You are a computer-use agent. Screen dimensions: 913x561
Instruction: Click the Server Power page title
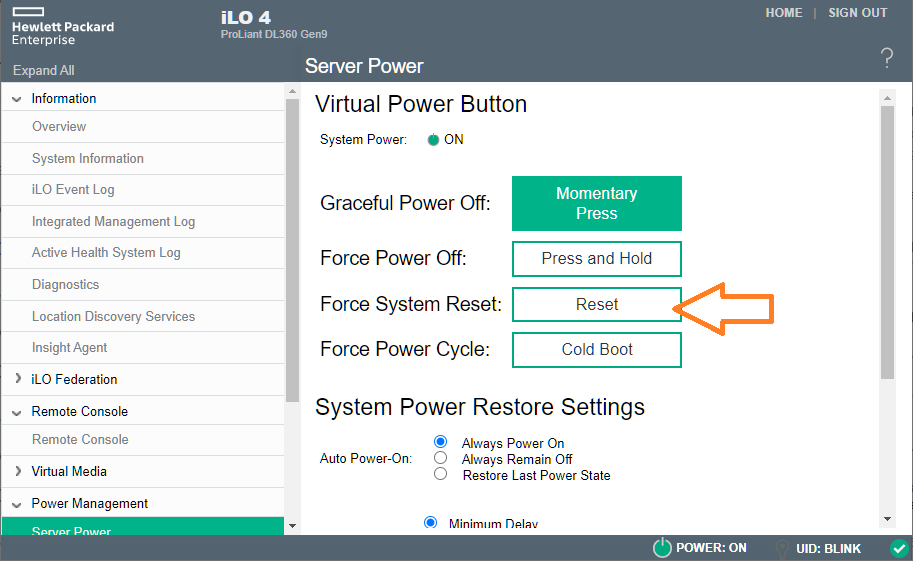tap(364, 66)
